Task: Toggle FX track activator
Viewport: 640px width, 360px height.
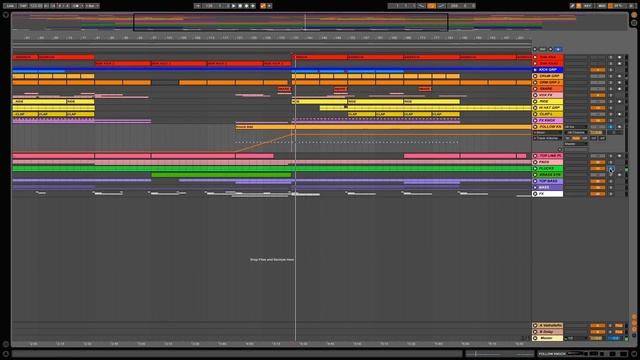Action: point(598,194)
